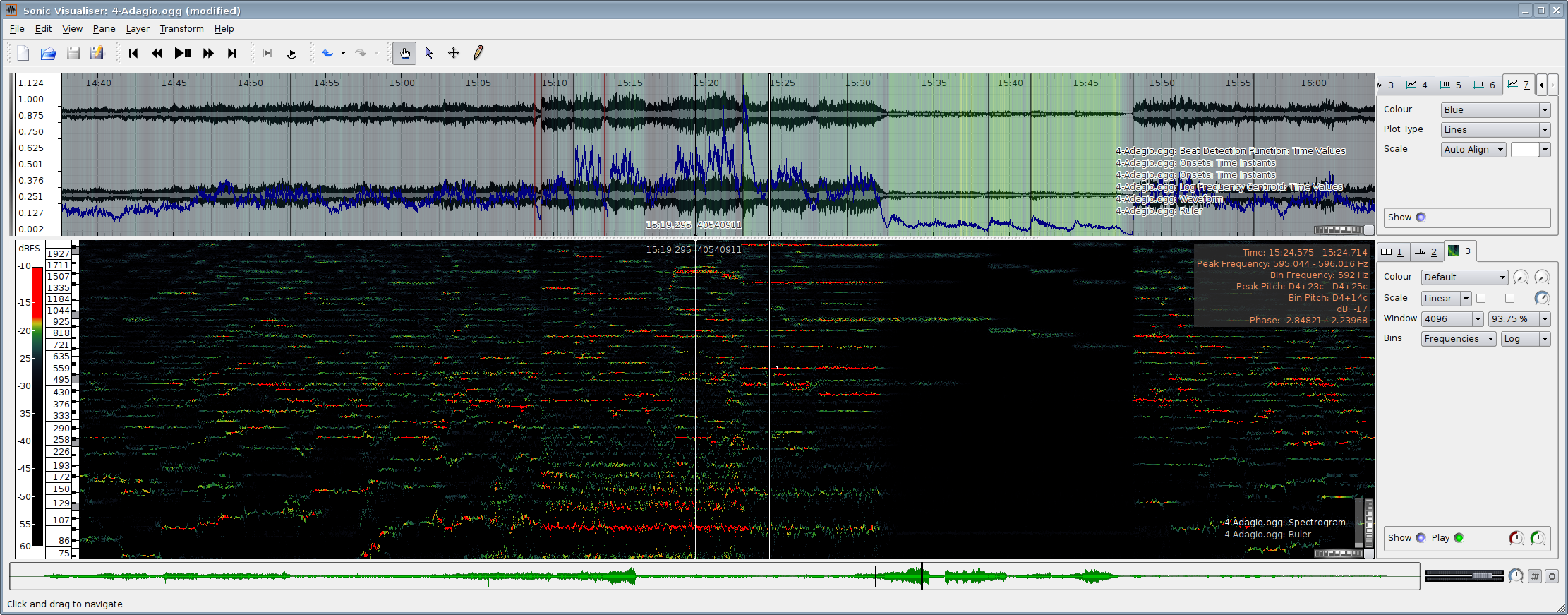Image resolution: width=1568 pixels, height=615 pixels.
Task: Click the circle (O) button at bottom right
Action: point(1552,576)
